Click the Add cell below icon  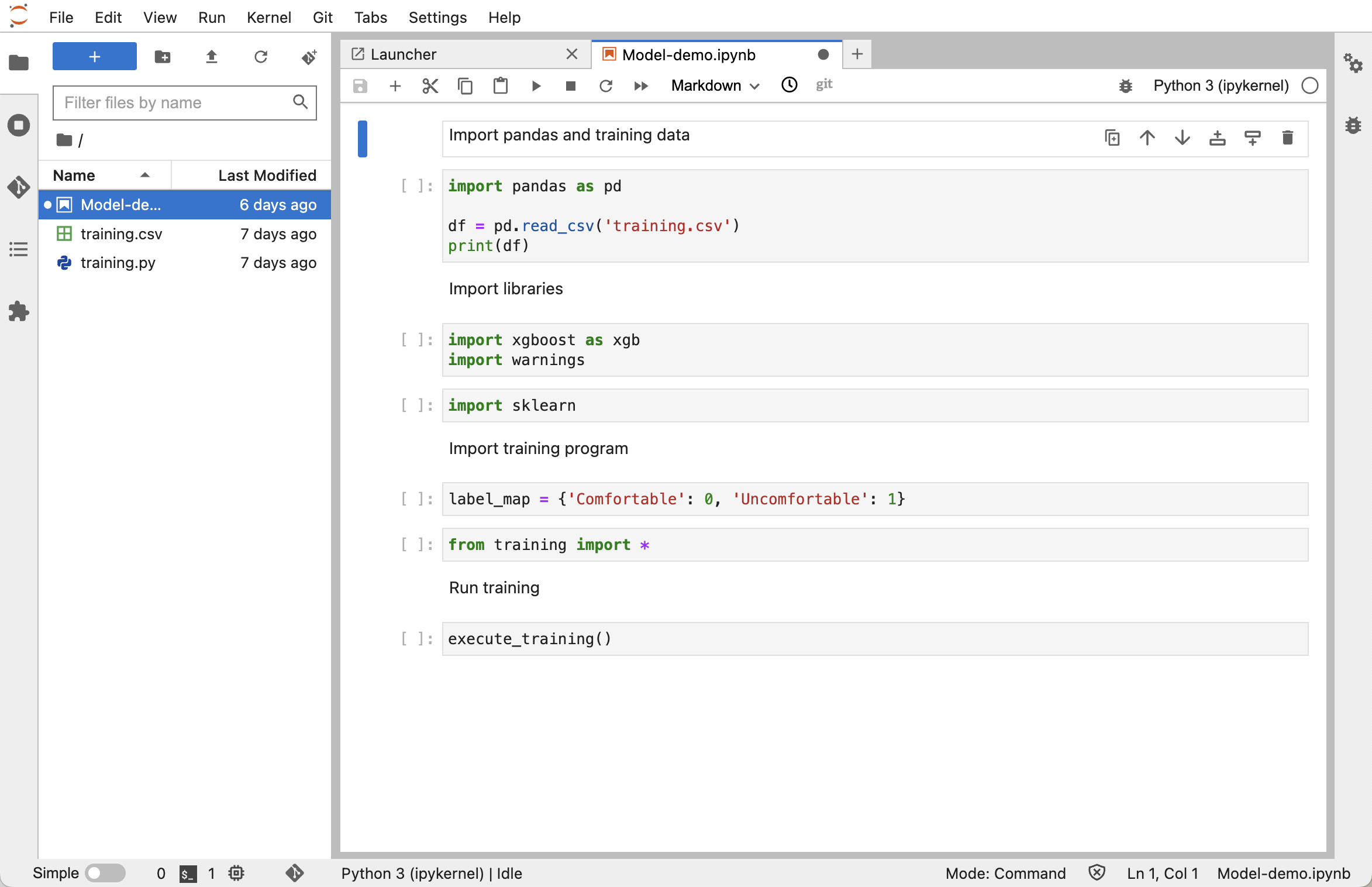pyautogui.click(x=1252, y=137)
